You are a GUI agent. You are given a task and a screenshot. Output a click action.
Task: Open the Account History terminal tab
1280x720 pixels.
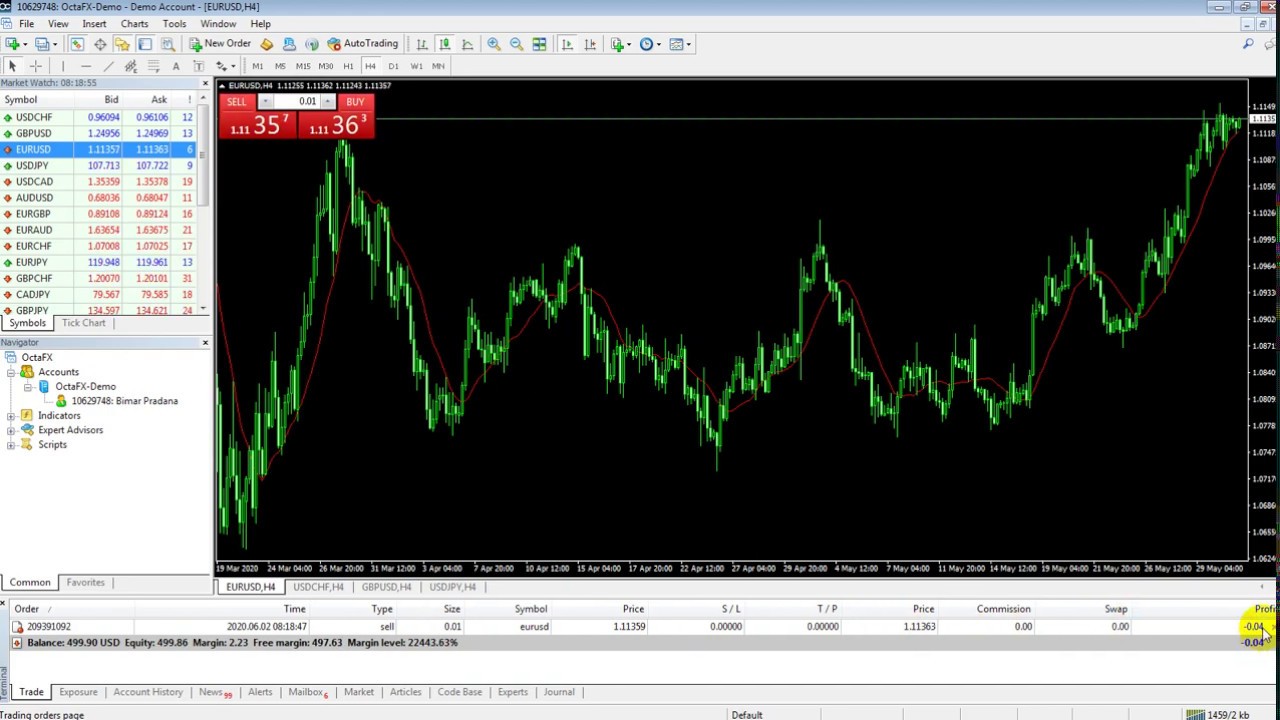coord(148,692)
